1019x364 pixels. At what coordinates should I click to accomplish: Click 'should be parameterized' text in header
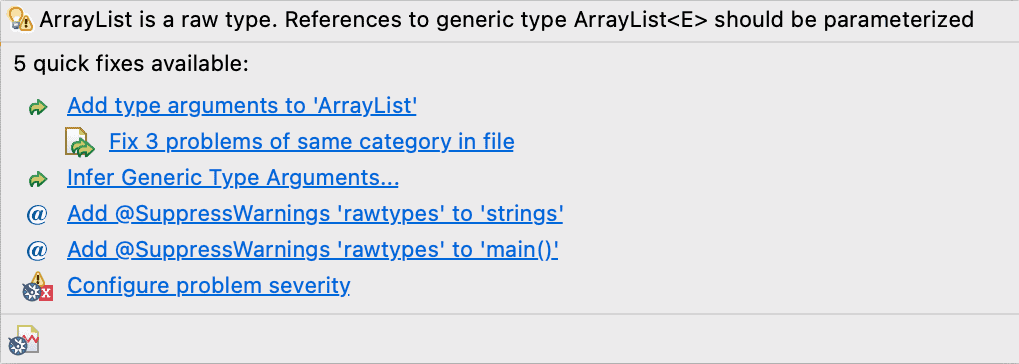[844, 20]
